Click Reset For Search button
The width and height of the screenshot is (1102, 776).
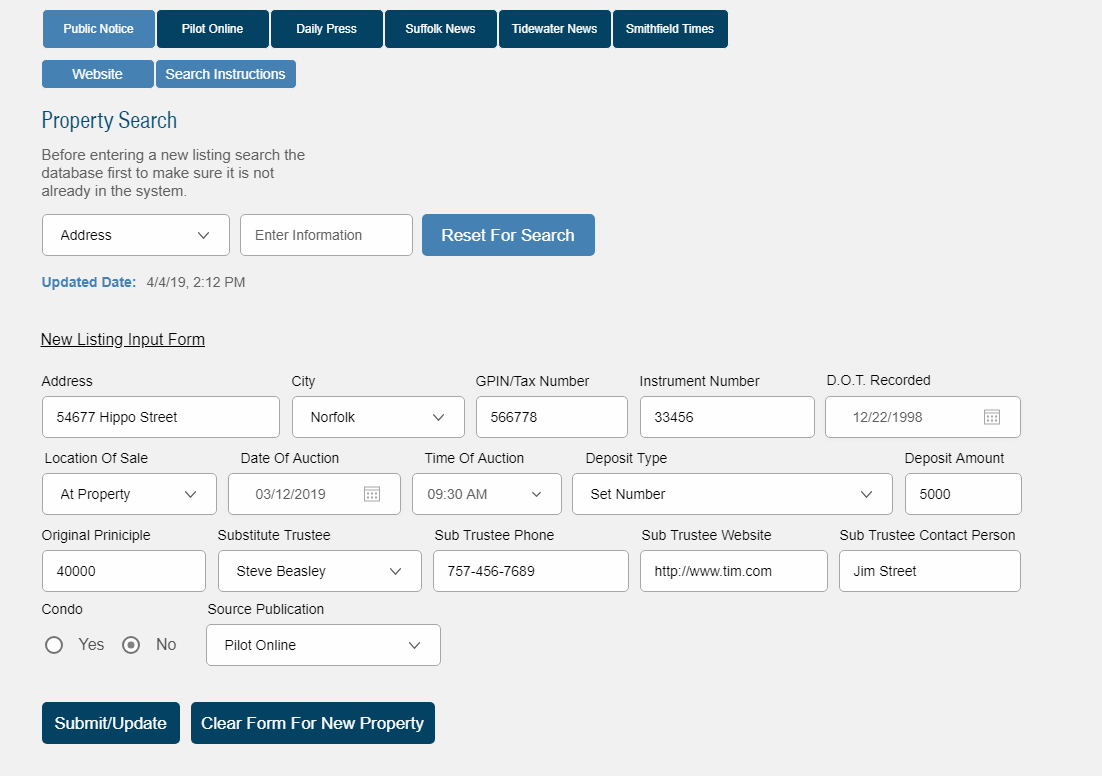[x=508, y=235]
